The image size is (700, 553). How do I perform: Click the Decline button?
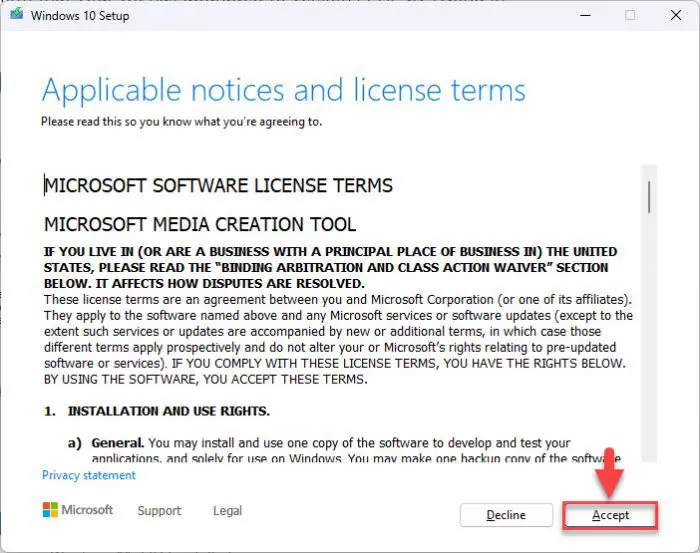[506, 515]
